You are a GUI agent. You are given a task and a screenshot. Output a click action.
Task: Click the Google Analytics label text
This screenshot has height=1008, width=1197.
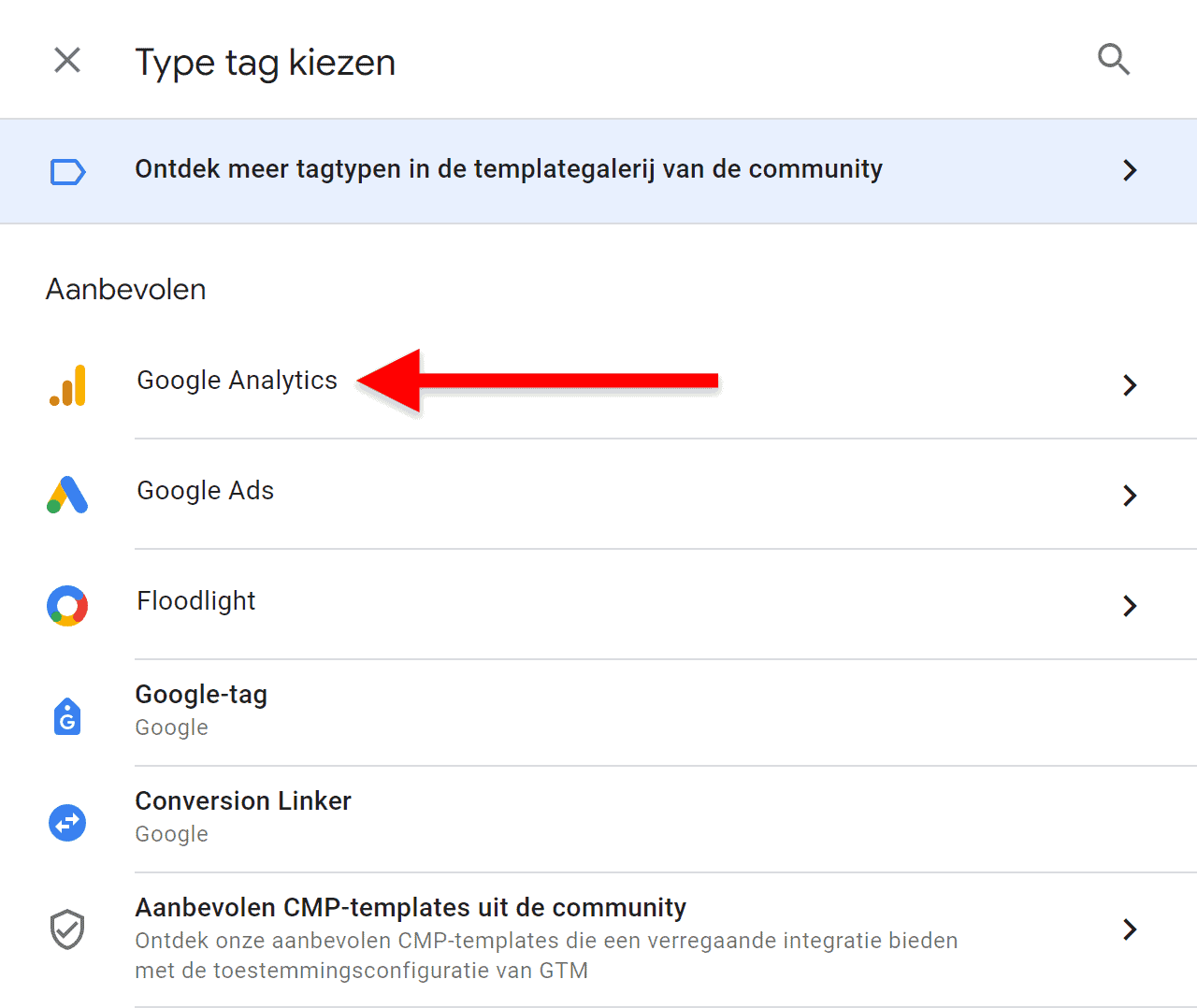[x=237, y=381]
